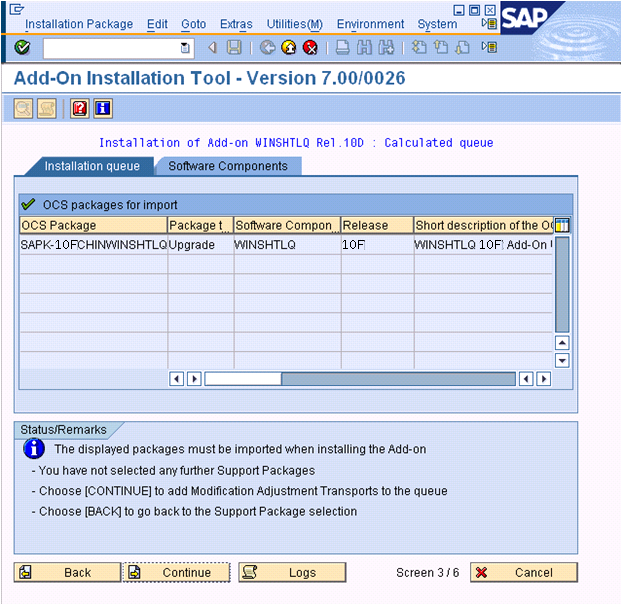Screen dimensions: 621x604
Task: Select the SAPK-10FCHINWINSHTLQ package cell
Action: 93,245
